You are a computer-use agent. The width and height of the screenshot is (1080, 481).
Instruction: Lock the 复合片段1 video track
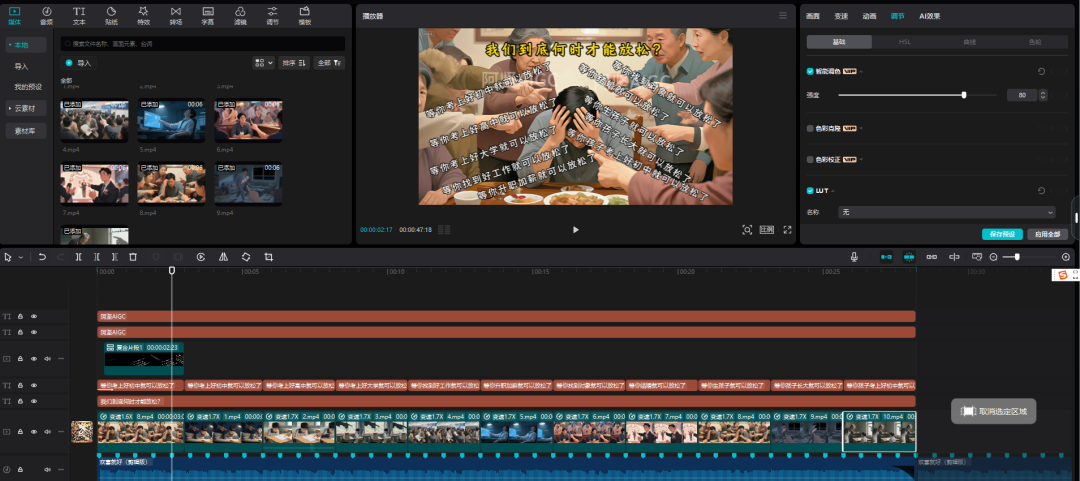tap(21, 358)
